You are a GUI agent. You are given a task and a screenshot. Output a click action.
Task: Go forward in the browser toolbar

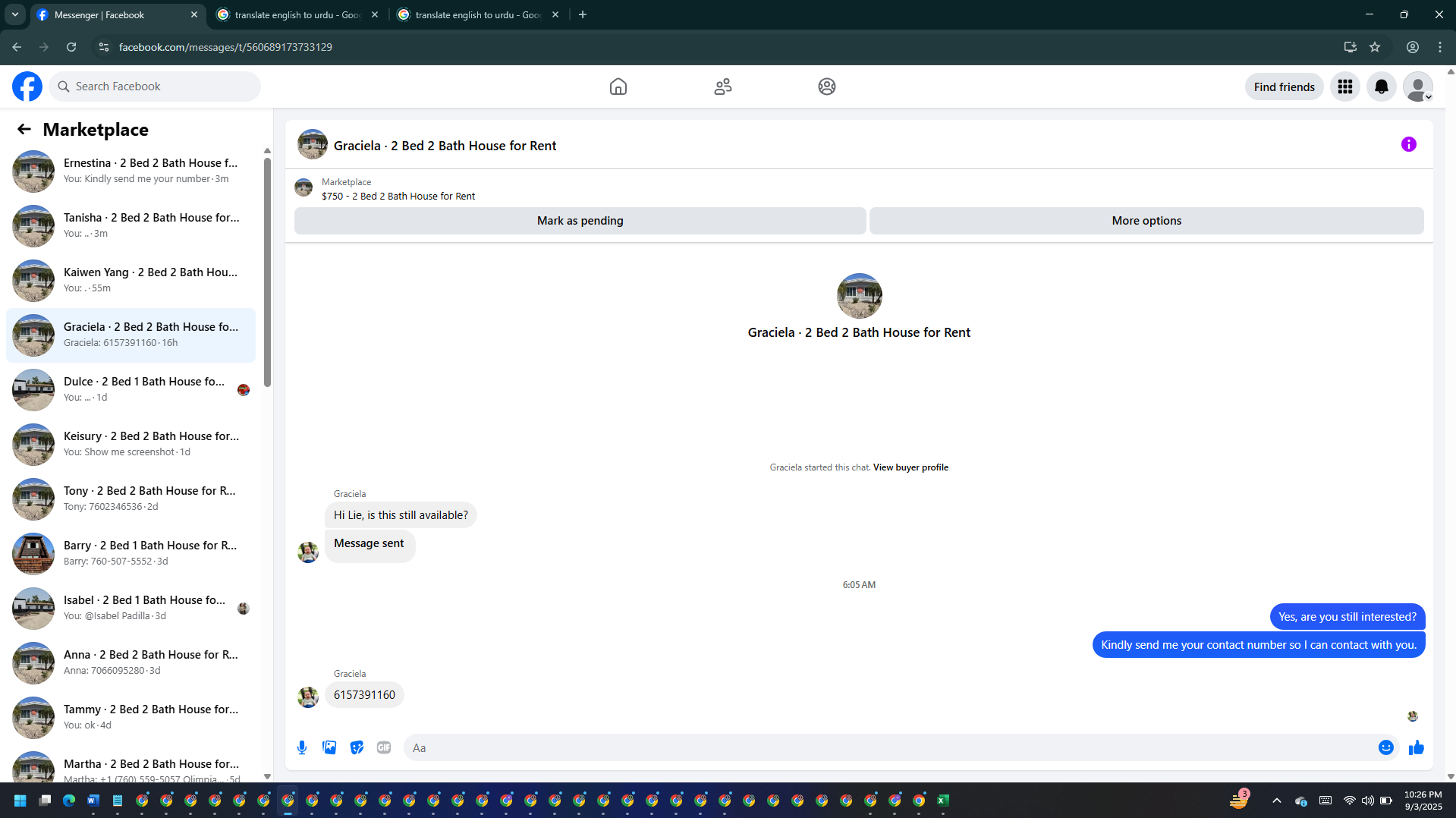(44, 47)
